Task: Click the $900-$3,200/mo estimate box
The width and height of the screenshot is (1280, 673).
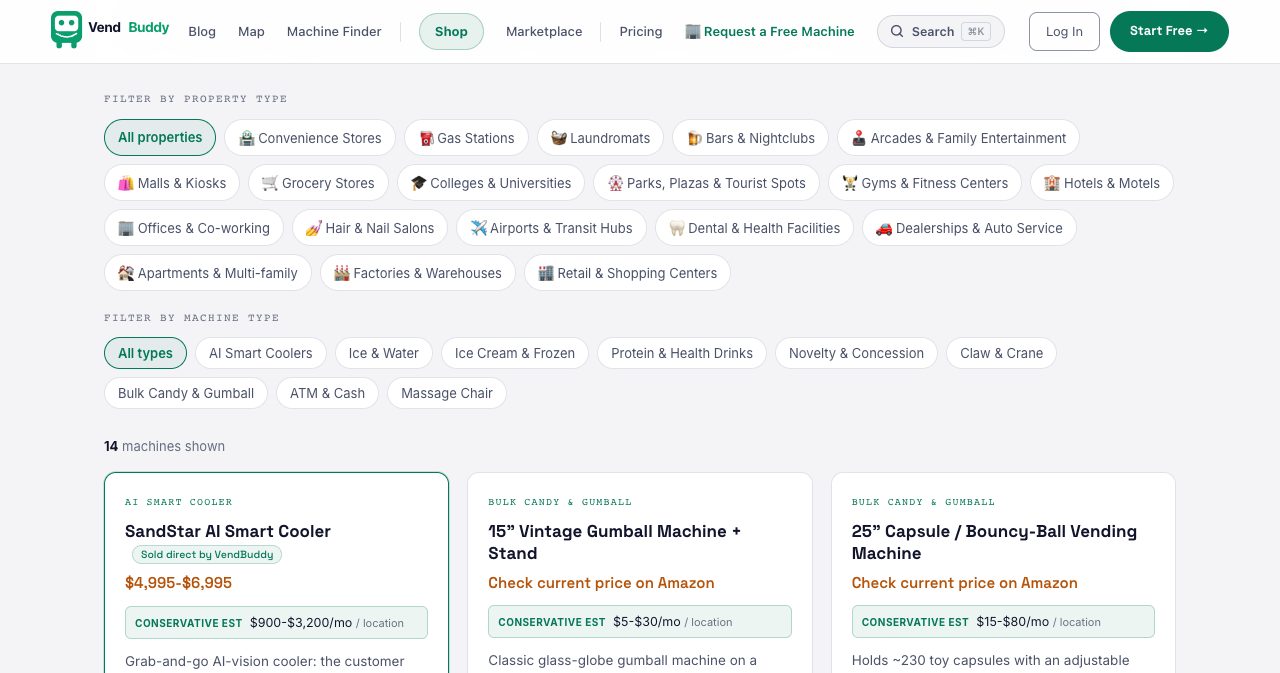Action: pyautogui.click(x=276, y=622)
